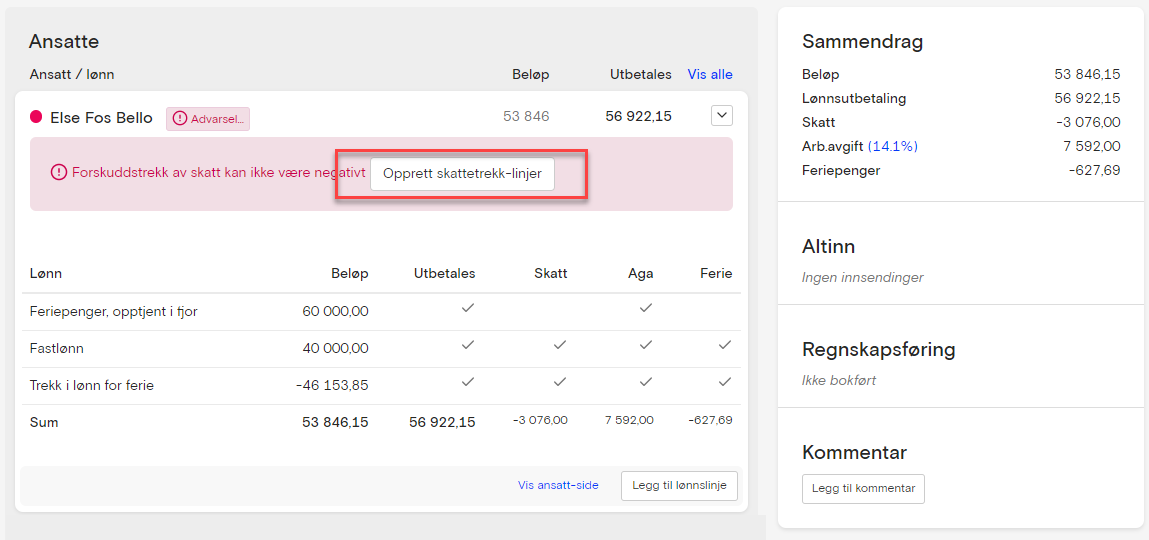Click Ferie column header
Screen dimensions: 1149x540
(x=715, y=273)
